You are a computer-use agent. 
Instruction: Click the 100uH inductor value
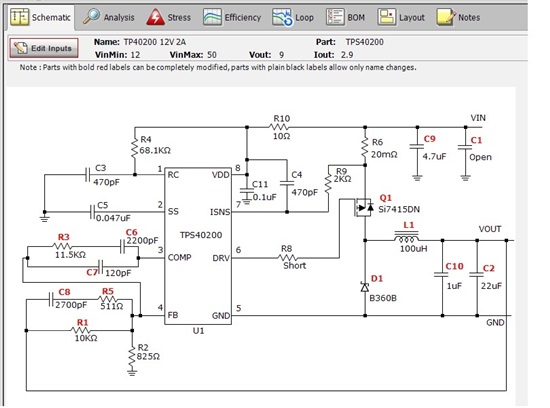tap(414, 249)
